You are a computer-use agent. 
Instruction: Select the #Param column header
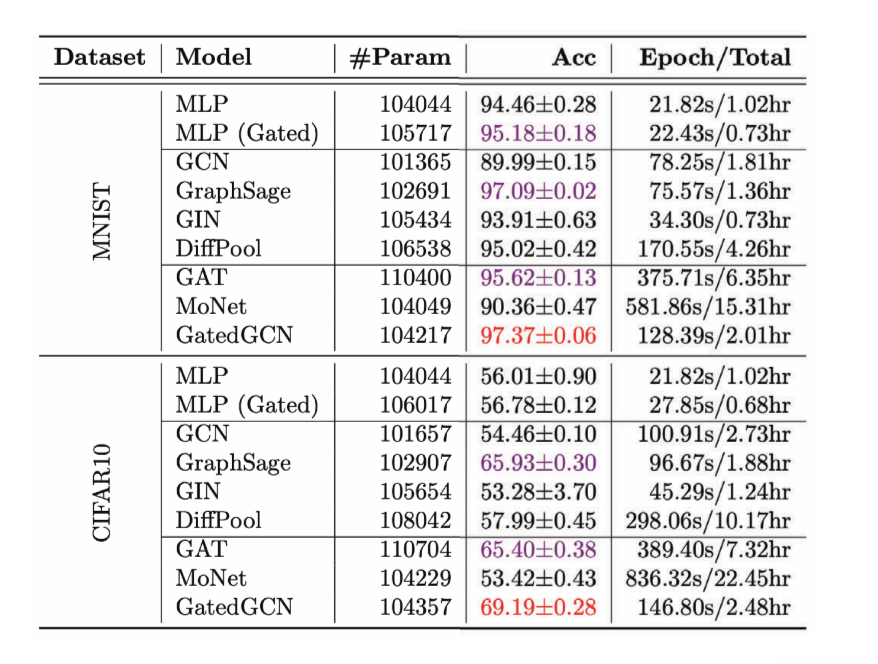(400, 57)
